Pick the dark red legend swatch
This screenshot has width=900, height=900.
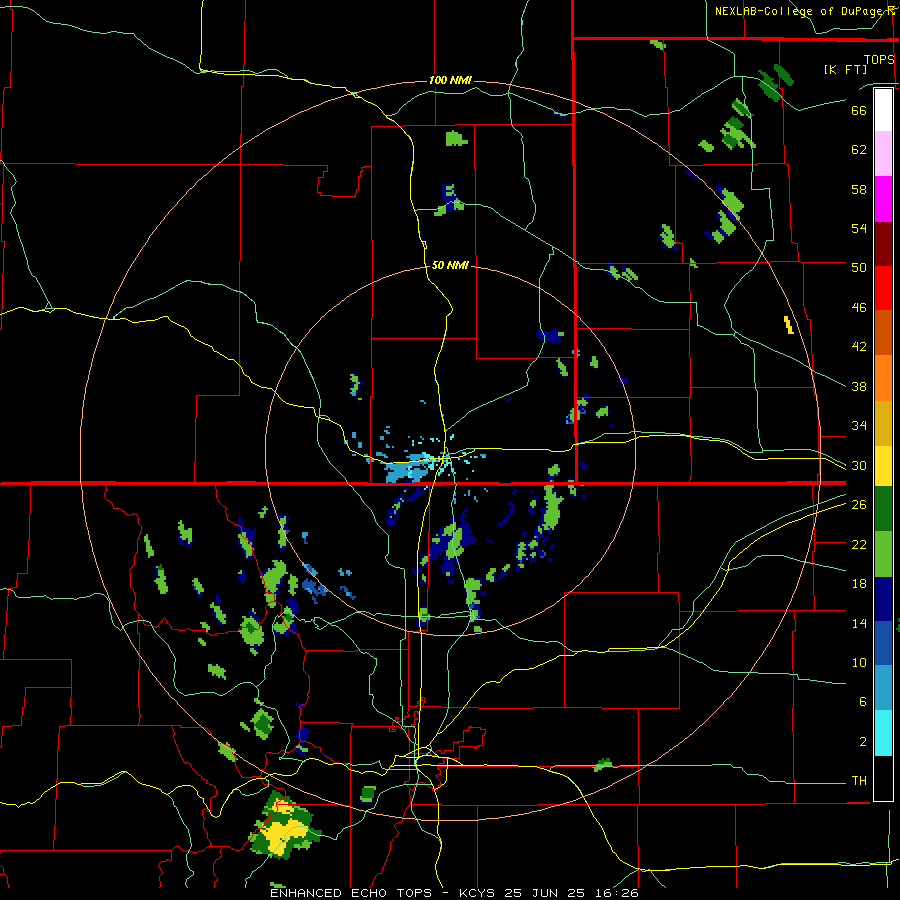(x=883, y=244)
